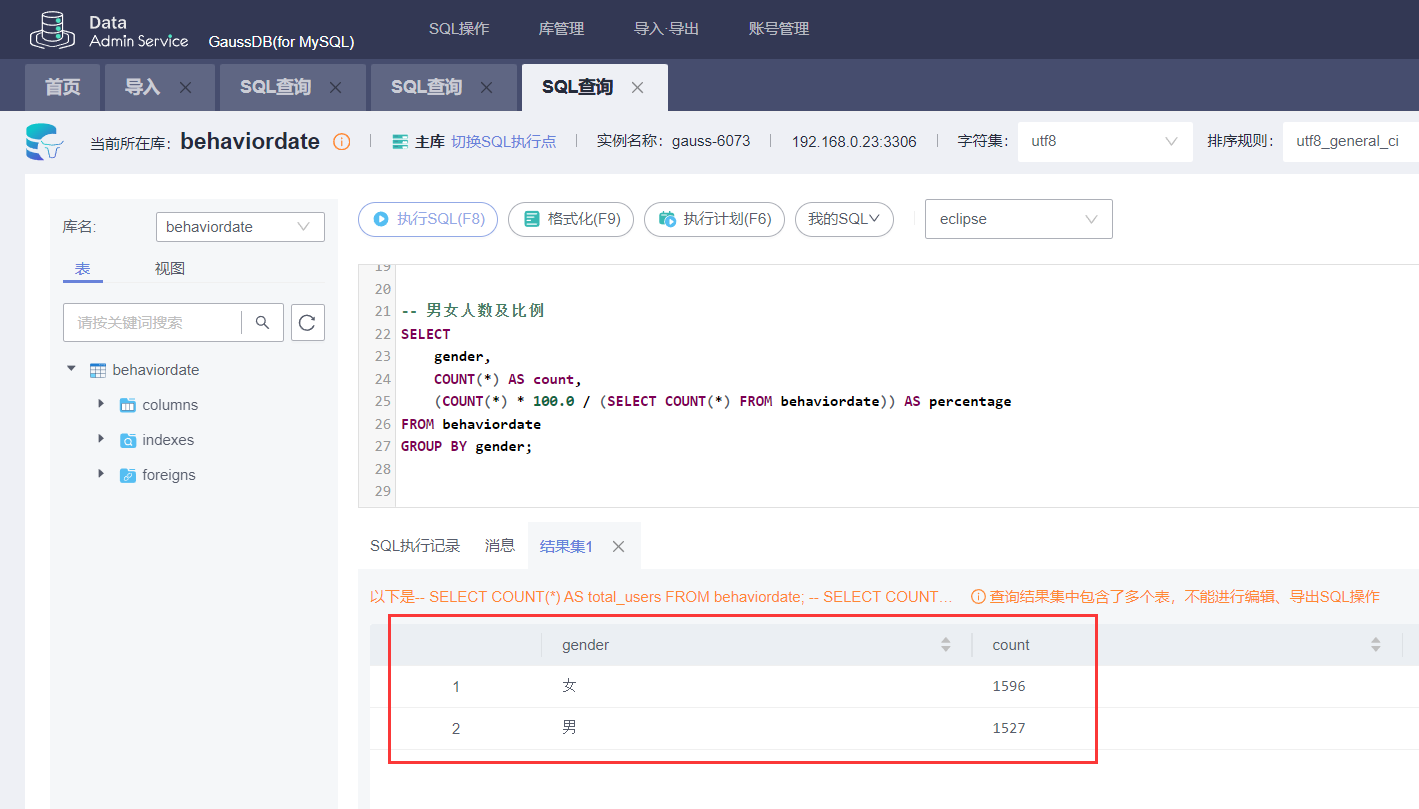Image resolution: width=1419 pixels, height=809 pixels.
Task: Click the indexes folder icon
Action: click(128, 440)
